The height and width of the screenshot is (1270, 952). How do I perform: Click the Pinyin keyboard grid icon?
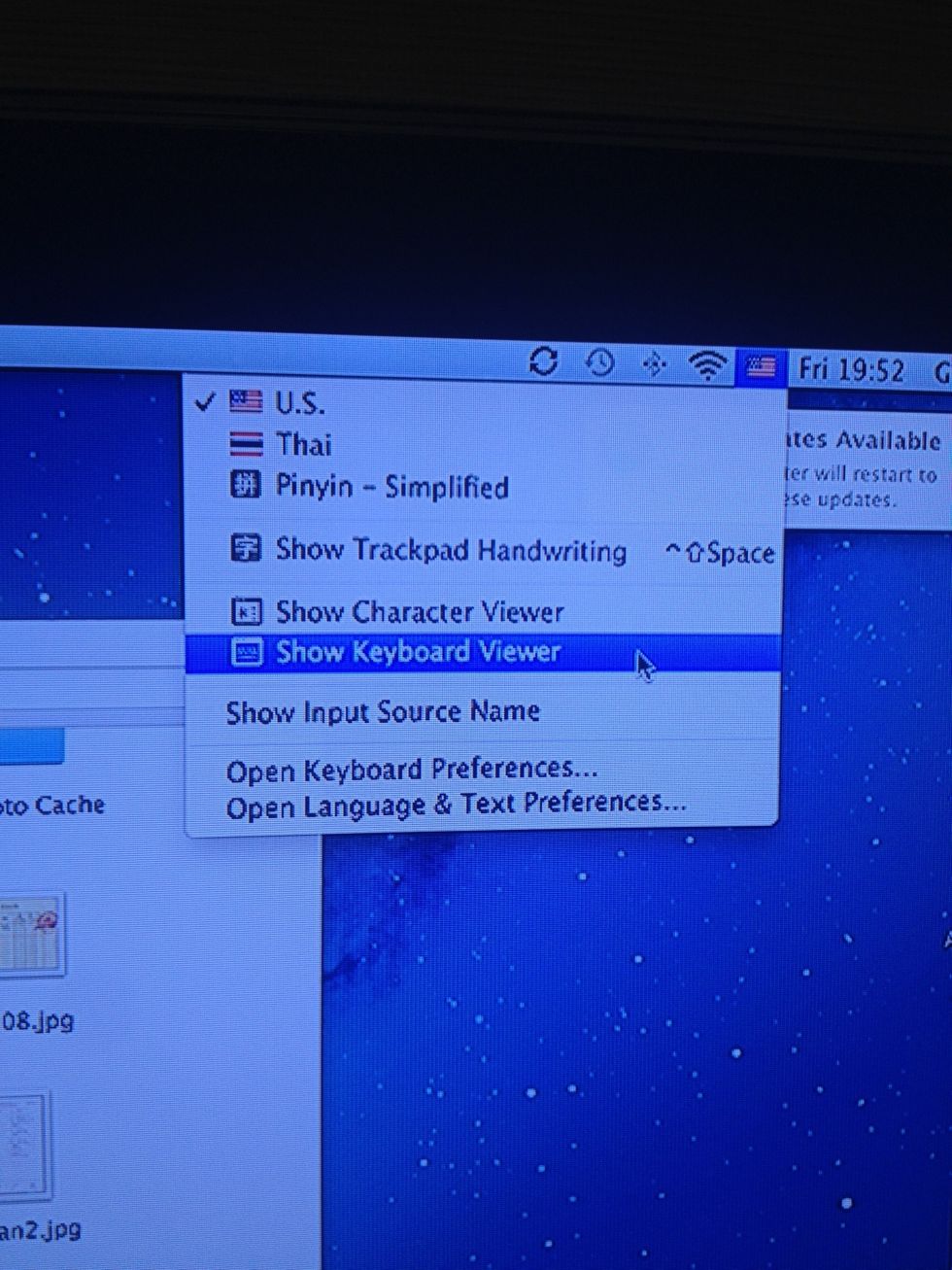[246, 485]
